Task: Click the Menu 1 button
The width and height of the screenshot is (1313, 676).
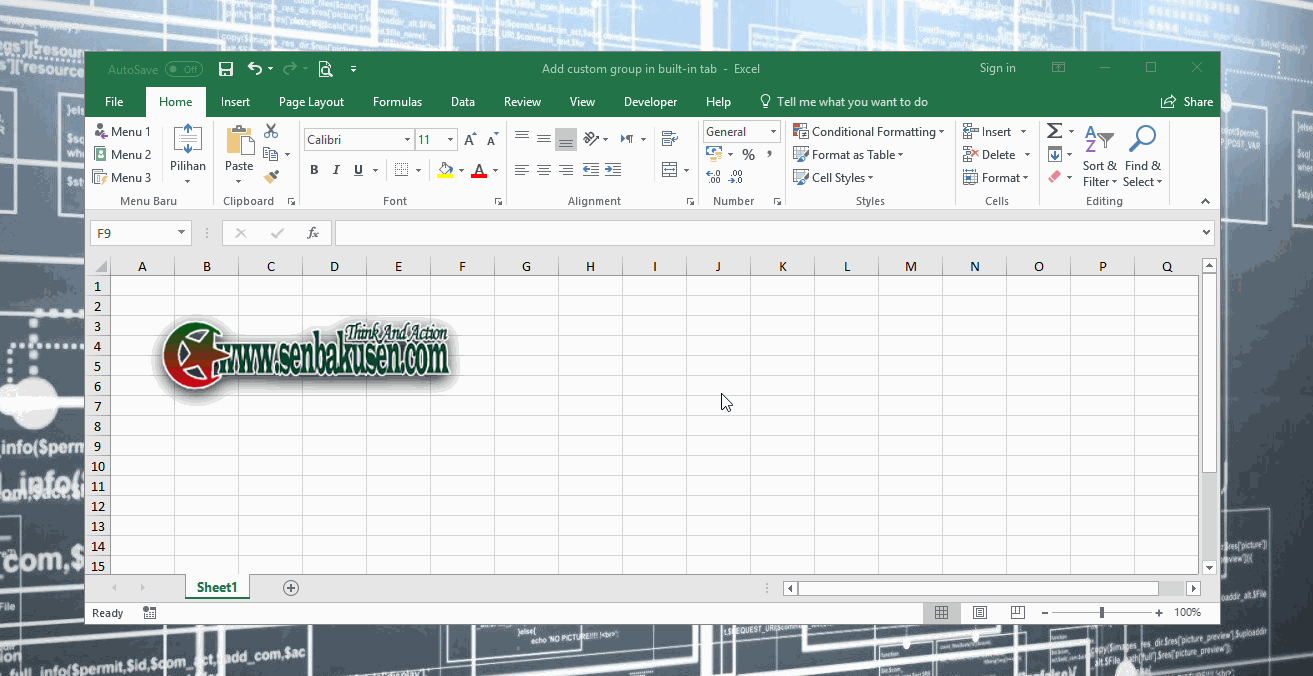Action: pyautogui.click(x=122, y=131)
